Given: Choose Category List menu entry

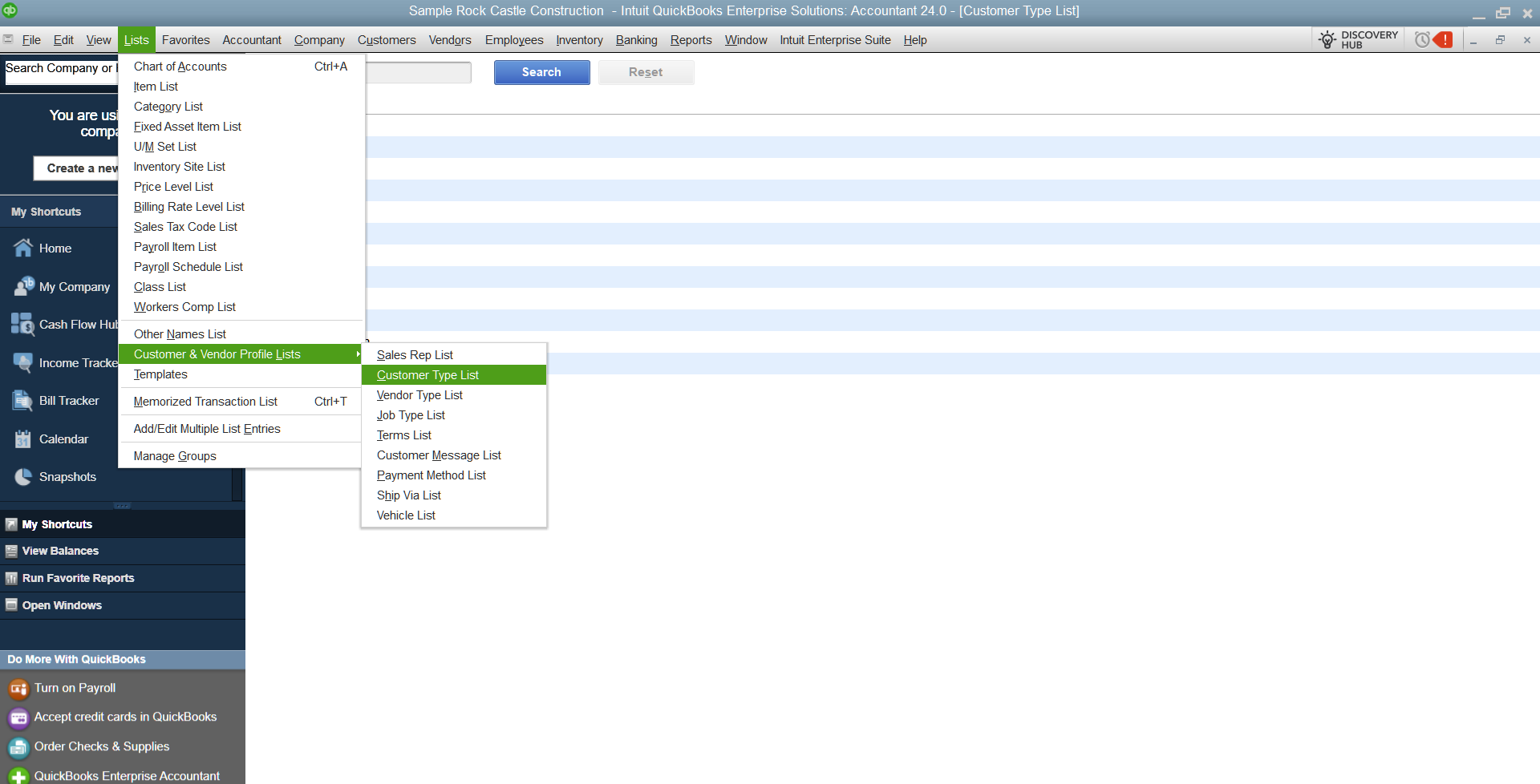Looking at the screenshot, I should coord(241,107).
